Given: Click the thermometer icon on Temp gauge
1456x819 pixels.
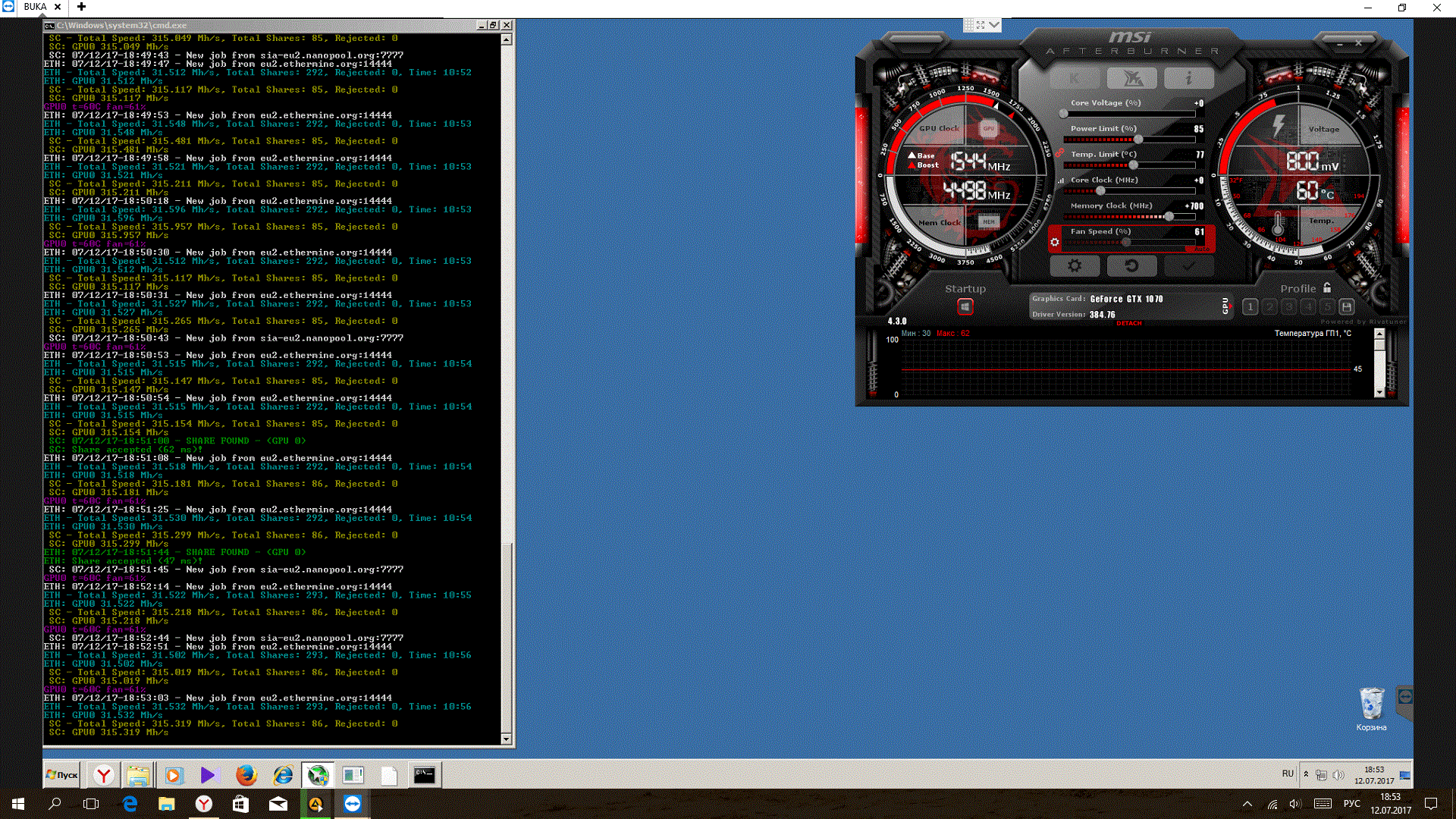Looking at the screenshot, I should click(x=1278, y=225).
